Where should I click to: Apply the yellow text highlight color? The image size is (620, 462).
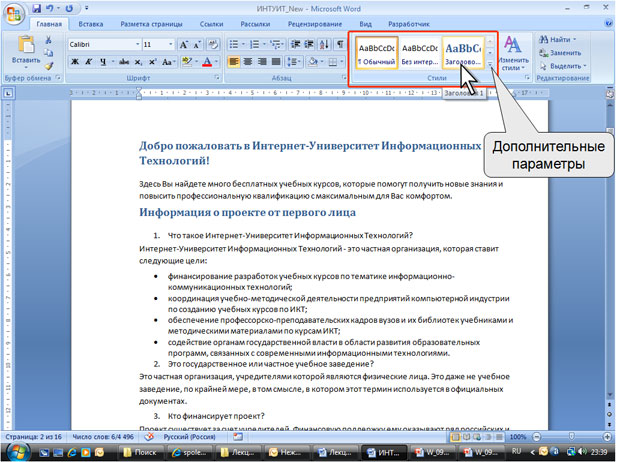[x=186, y=62]
